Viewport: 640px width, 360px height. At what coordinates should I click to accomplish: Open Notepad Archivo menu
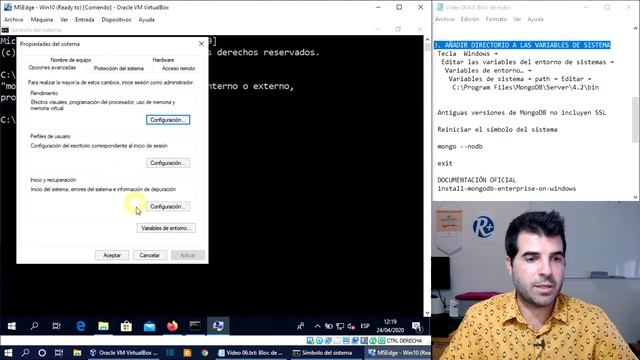444,19
